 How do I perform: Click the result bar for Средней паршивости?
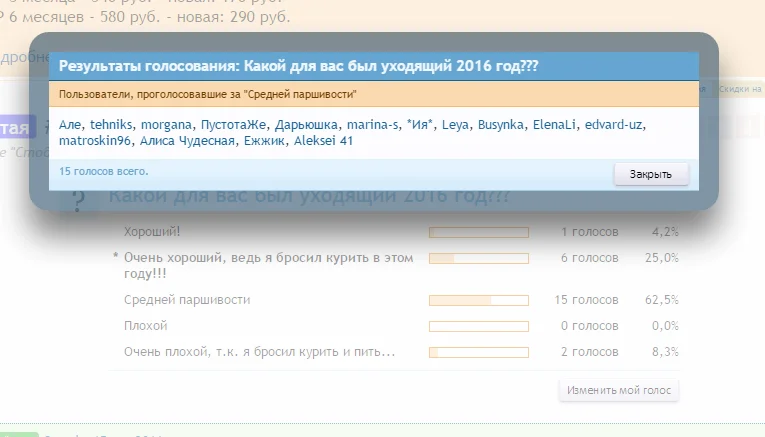click(479, 300)
